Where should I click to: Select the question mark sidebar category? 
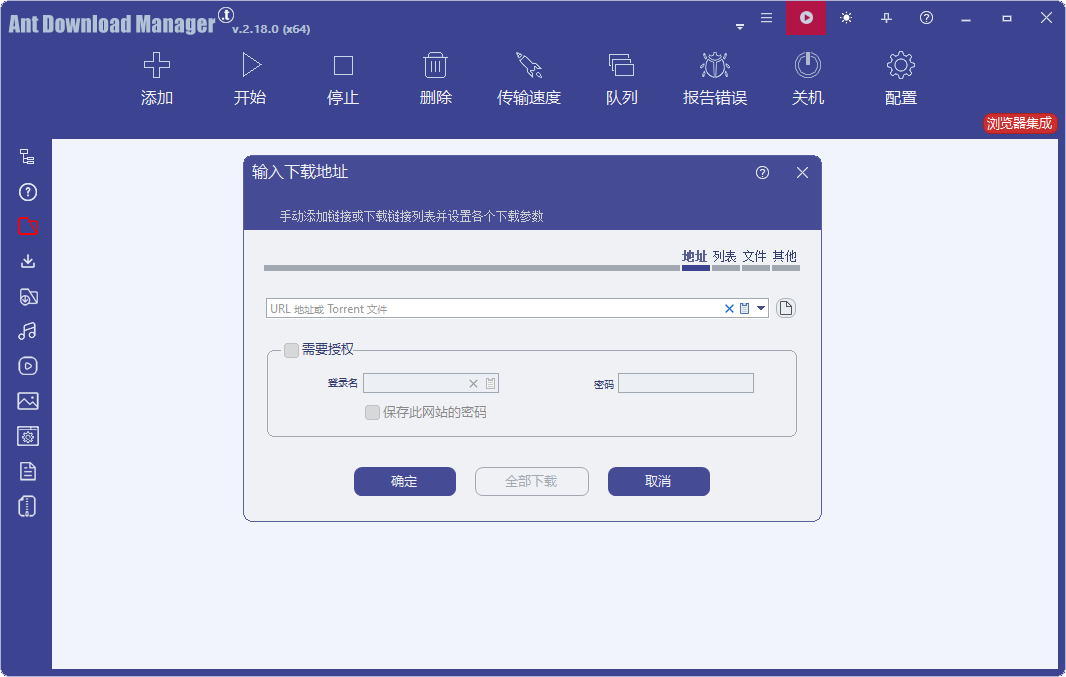pyautogui.click(x=27, y=192)
